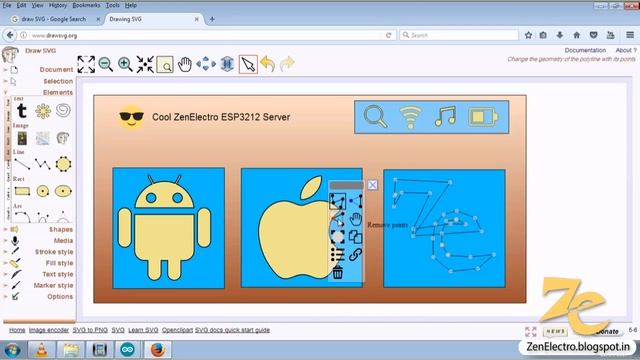This screenshot has width=640, height=360.
Task: Open list properties icon in popup
Action: tap(338, 254)
